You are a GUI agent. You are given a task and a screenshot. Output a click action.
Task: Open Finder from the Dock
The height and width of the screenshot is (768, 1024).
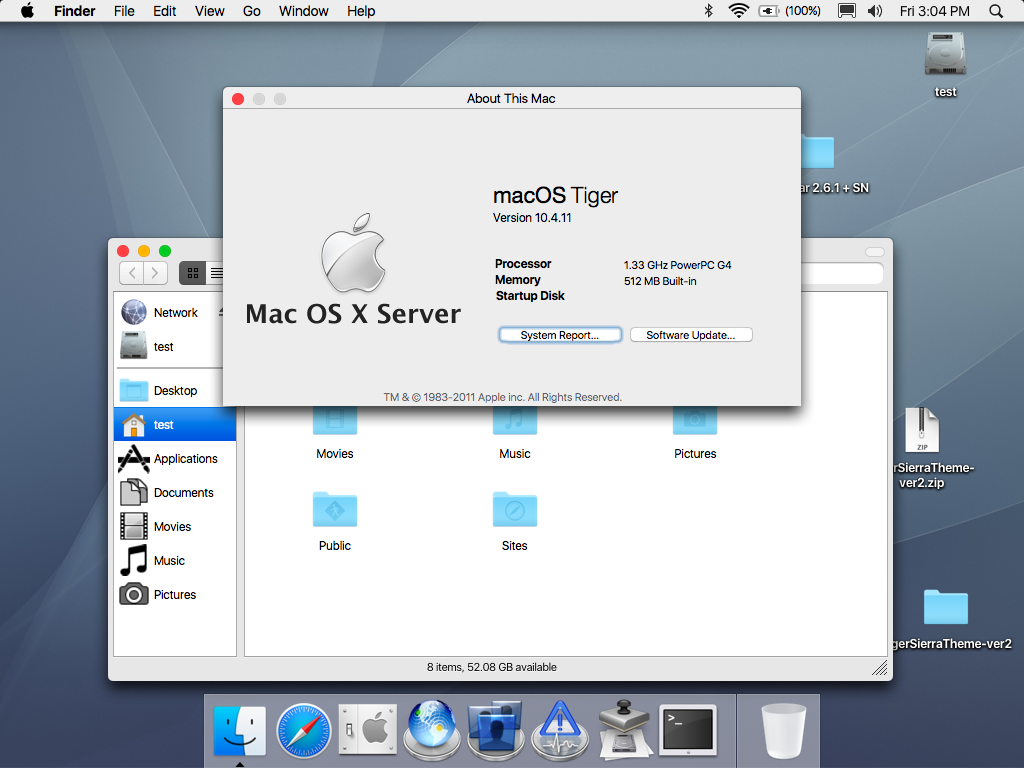click(x=240, y=731)
